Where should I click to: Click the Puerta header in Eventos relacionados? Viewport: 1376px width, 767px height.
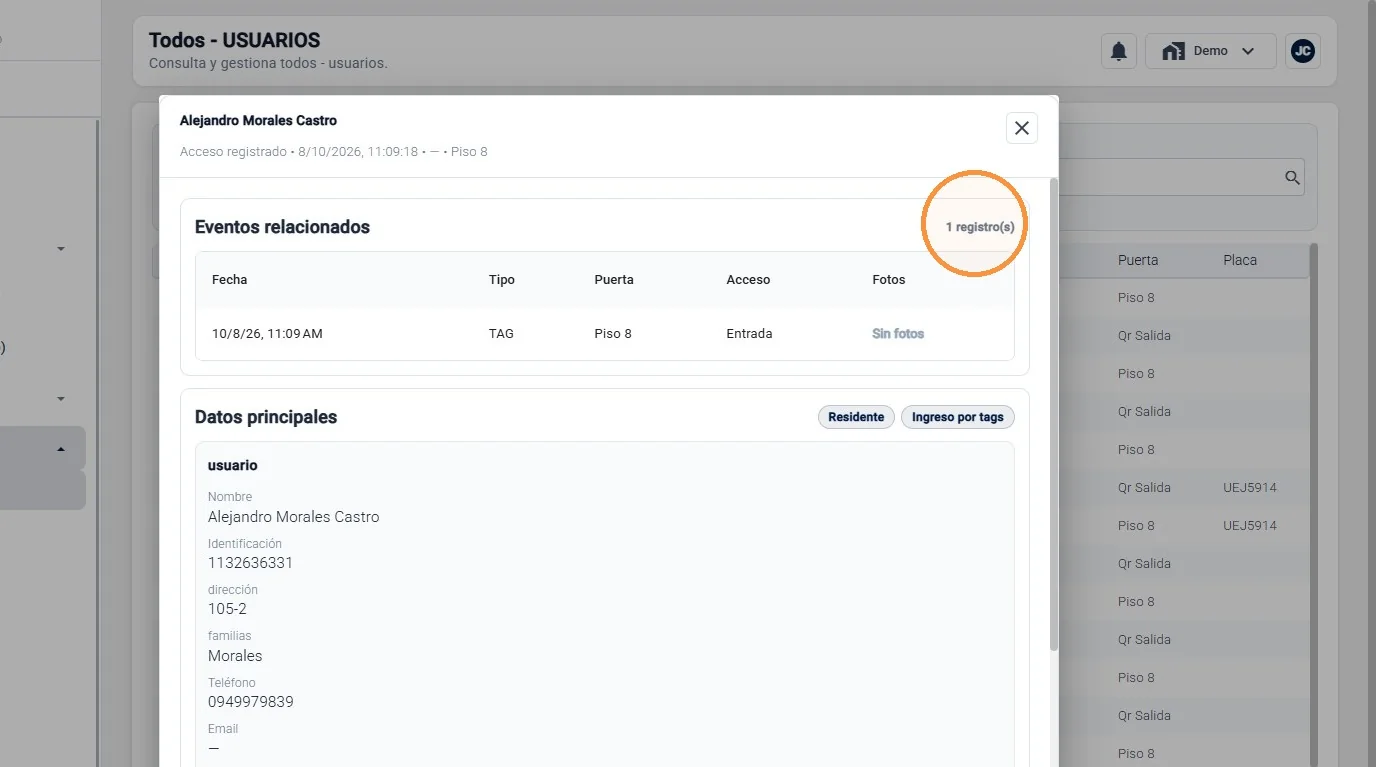[x=614, y=280]
